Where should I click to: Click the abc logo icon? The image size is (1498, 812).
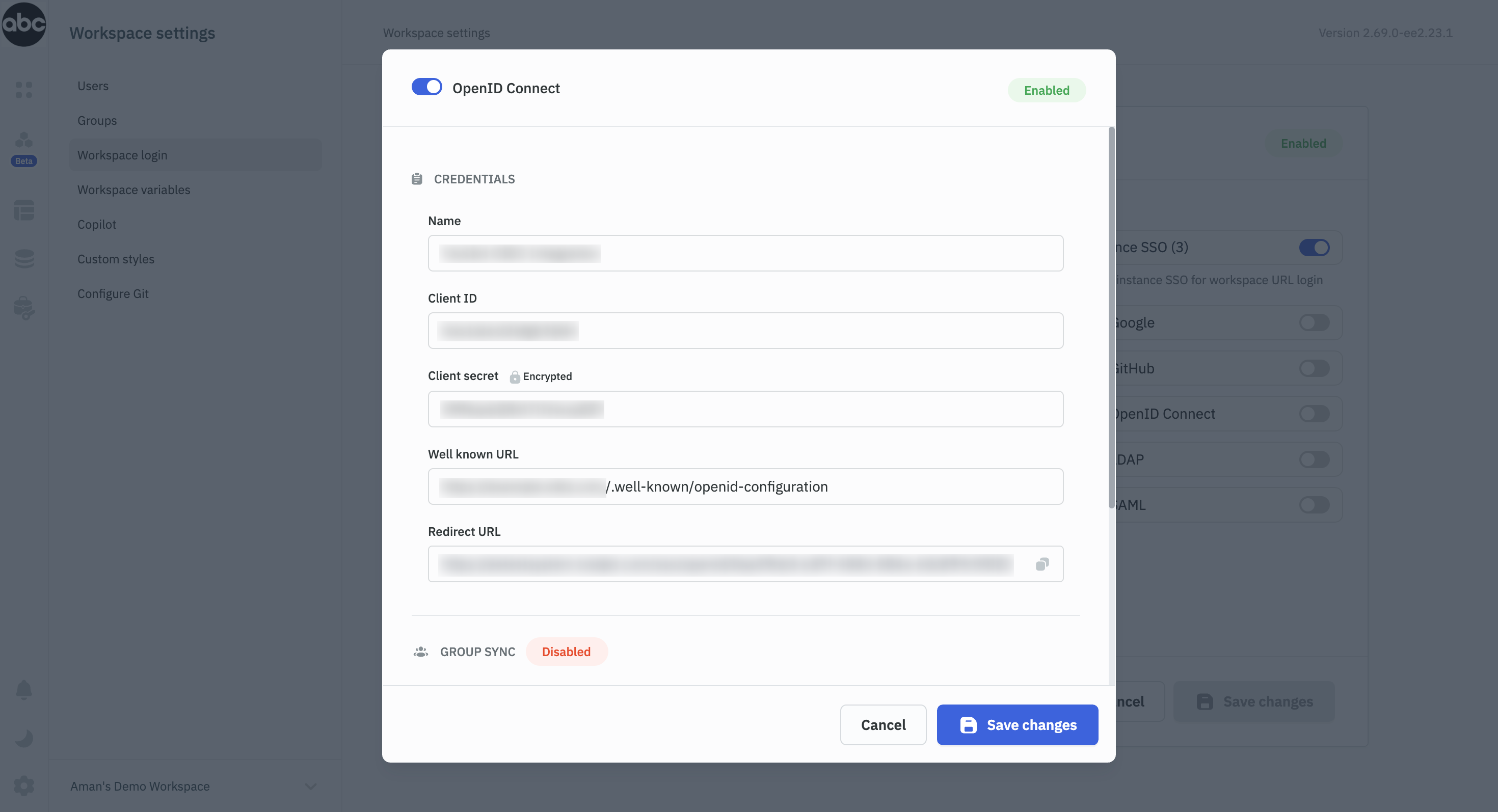tap(24, 24)
